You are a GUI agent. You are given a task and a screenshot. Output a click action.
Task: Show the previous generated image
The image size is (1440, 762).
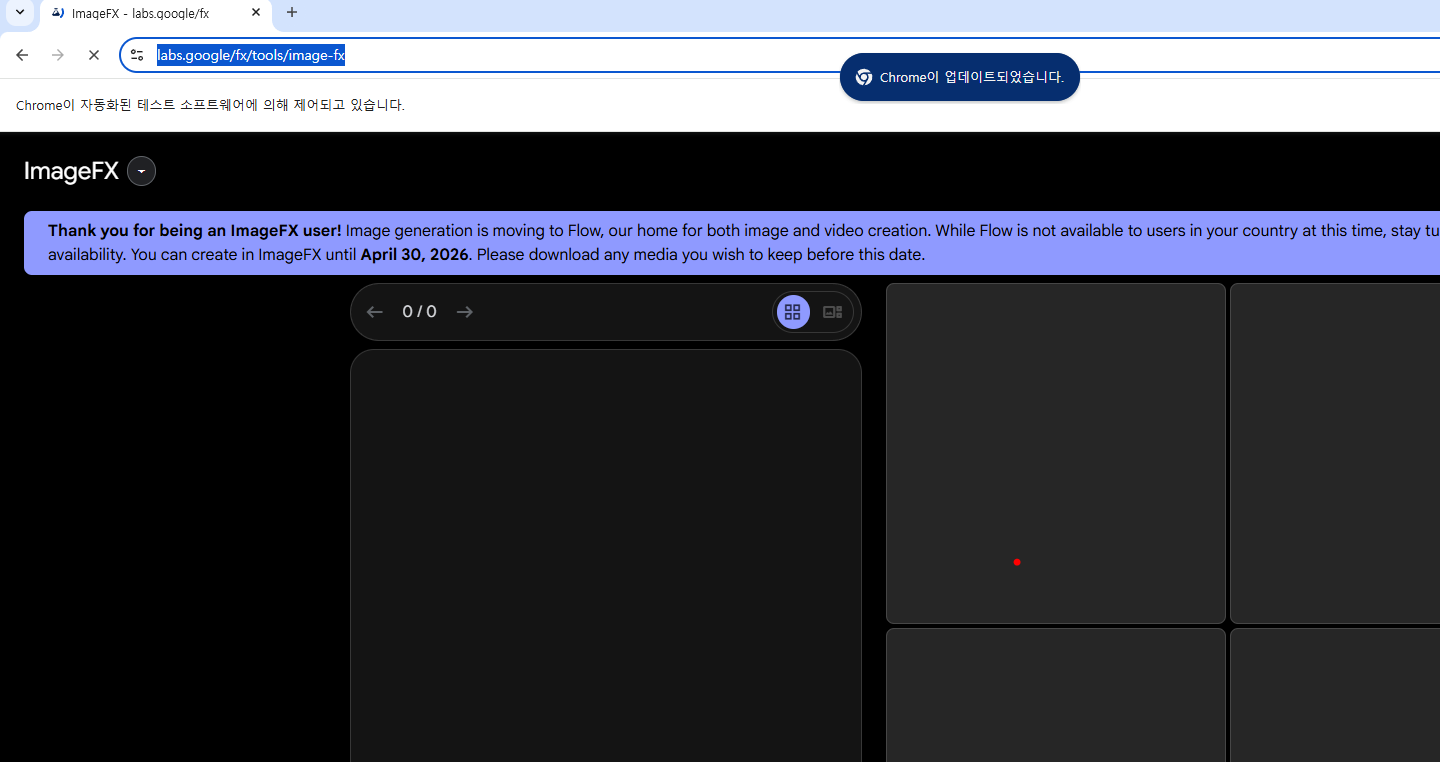(x=375, y=312)
